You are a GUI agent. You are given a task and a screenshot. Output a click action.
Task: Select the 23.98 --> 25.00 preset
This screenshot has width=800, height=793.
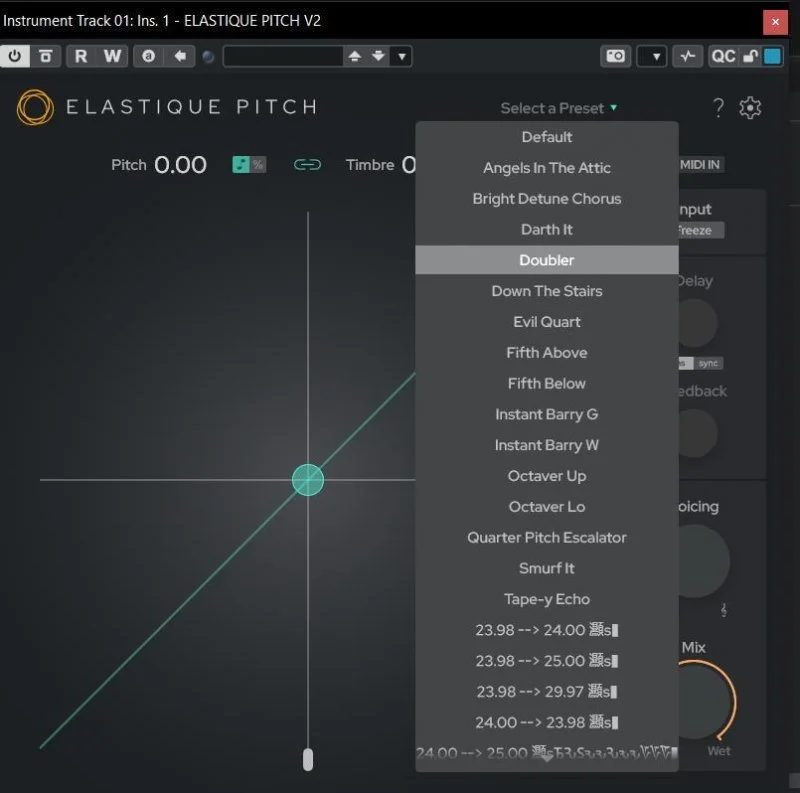pyautogui.click(x=547, y=661)
